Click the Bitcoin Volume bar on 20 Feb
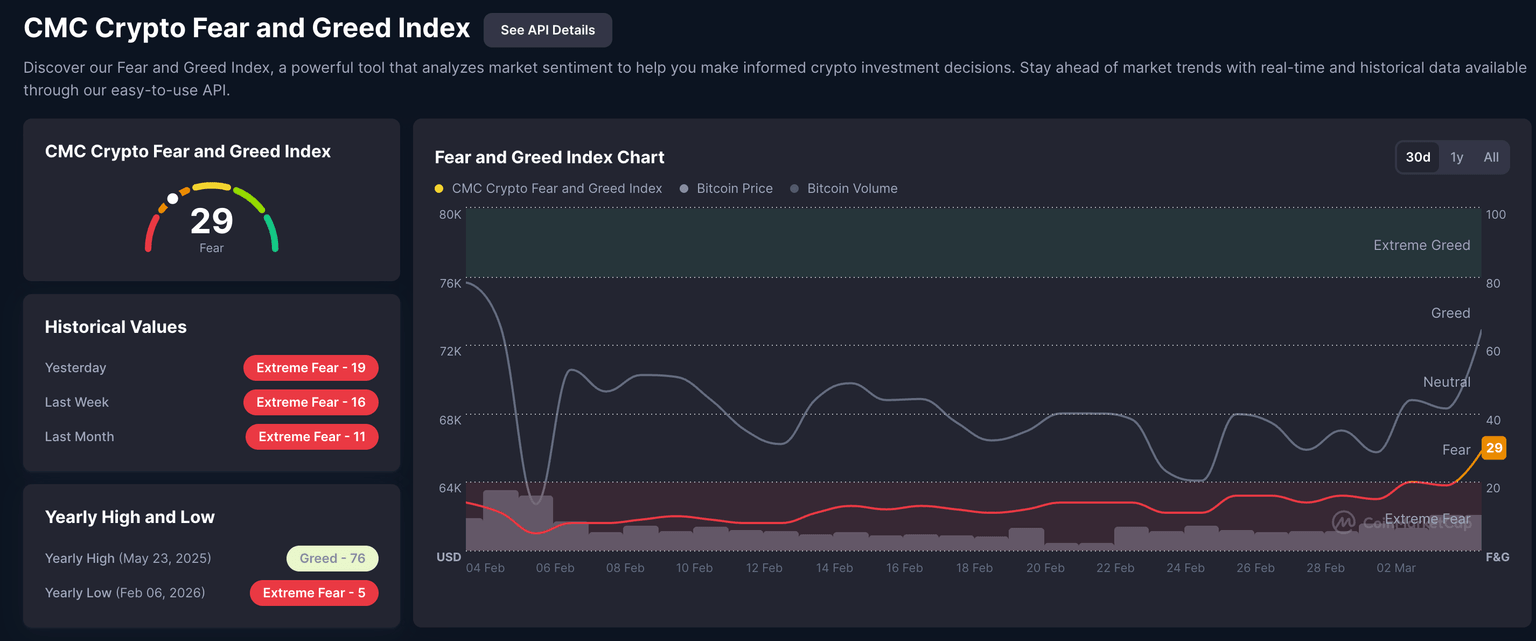Viewport: 1536px width, 641px height. 1026,540
